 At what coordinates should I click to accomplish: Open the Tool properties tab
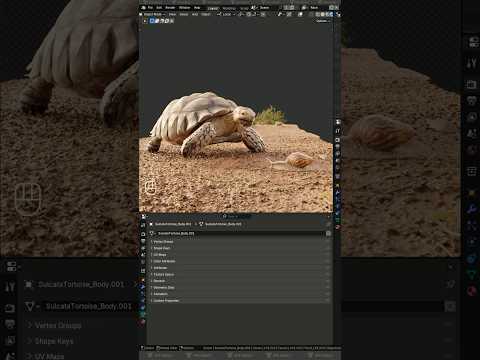(143, 225)
